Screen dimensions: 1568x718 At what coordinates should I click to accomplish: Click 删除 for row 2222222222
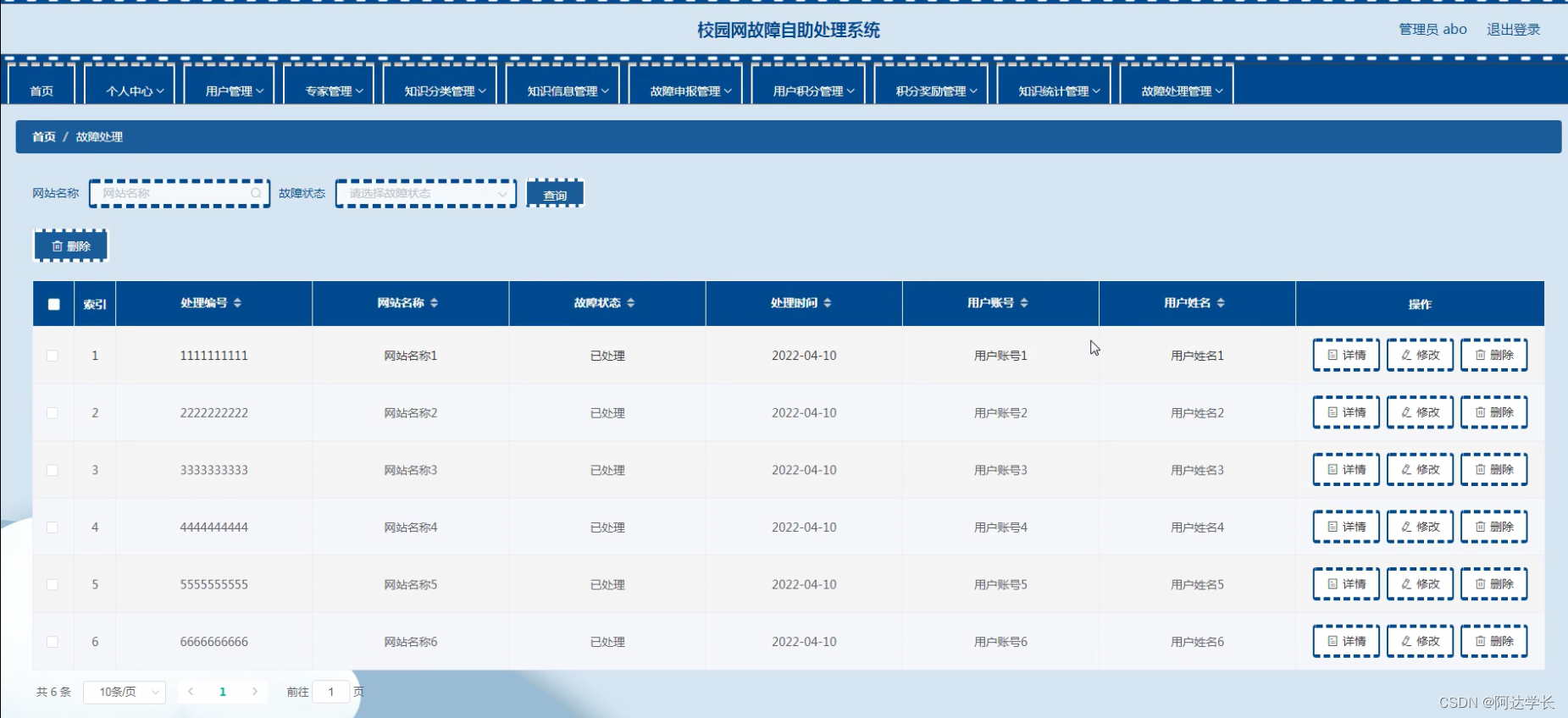point(1494,412)
